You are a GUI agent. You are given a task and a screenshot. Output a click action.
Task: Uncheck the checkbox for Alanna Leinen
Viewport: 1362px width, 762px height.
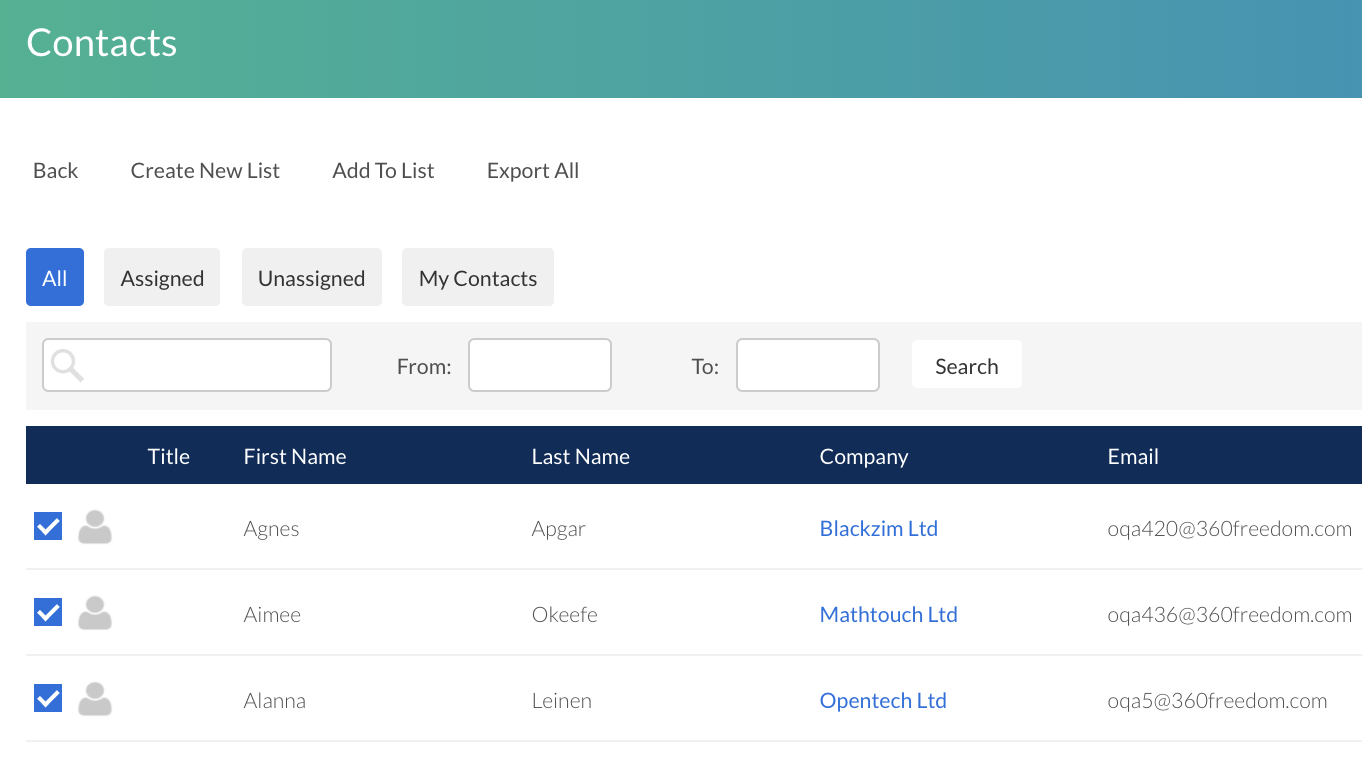[x=48, y=698]
